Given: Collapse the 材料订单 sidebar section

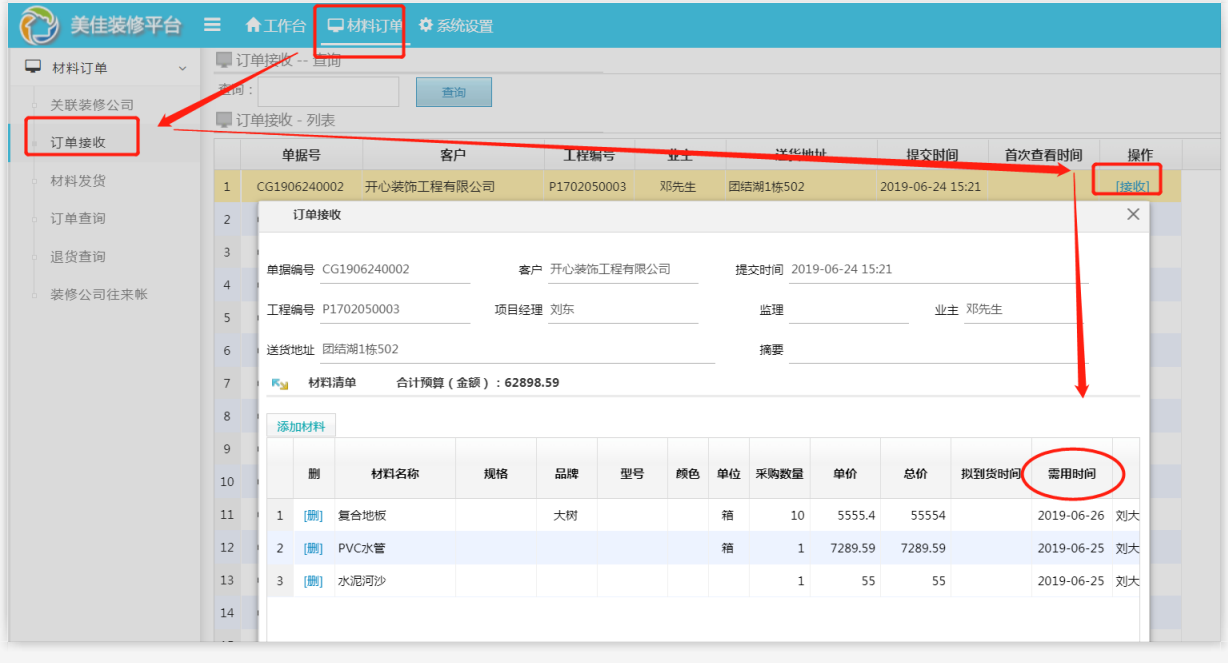Looking at the screenshot, I should click(182, 68).
